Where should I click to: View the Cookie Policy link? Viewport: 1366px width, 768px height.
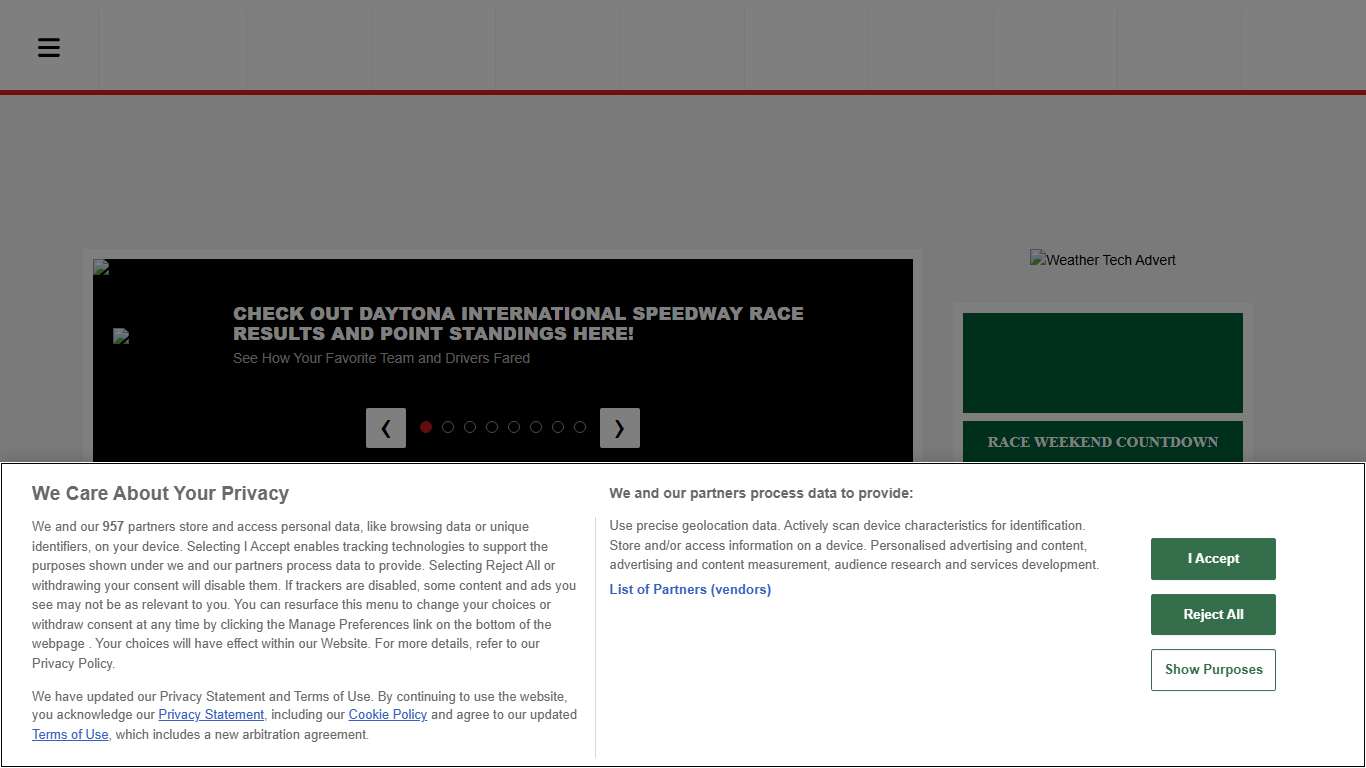click(x=388, y=715)
